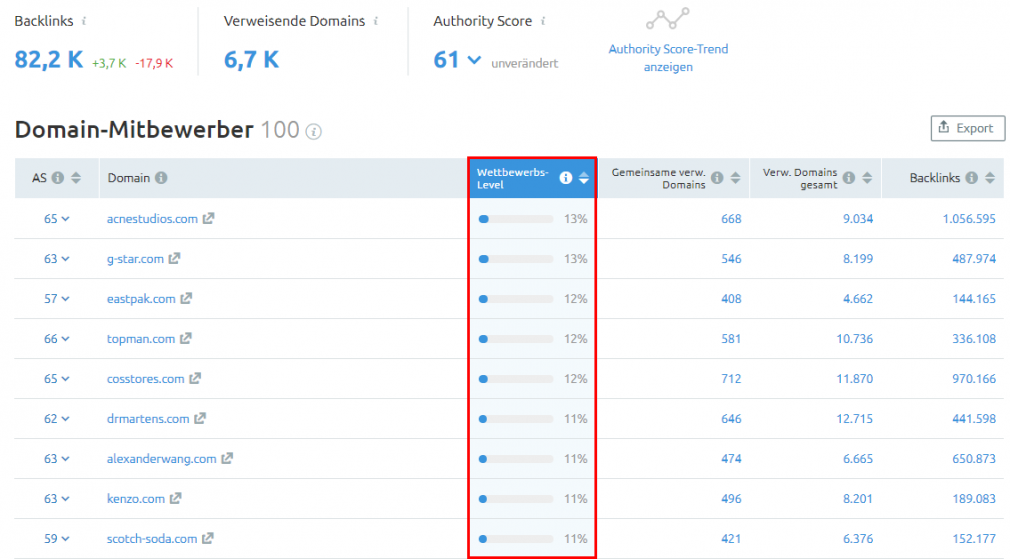This screenshot has height=559, width=1010.
Task: Open Authority Score-Trend anzeigen link
Action: (x=668, y=58)
